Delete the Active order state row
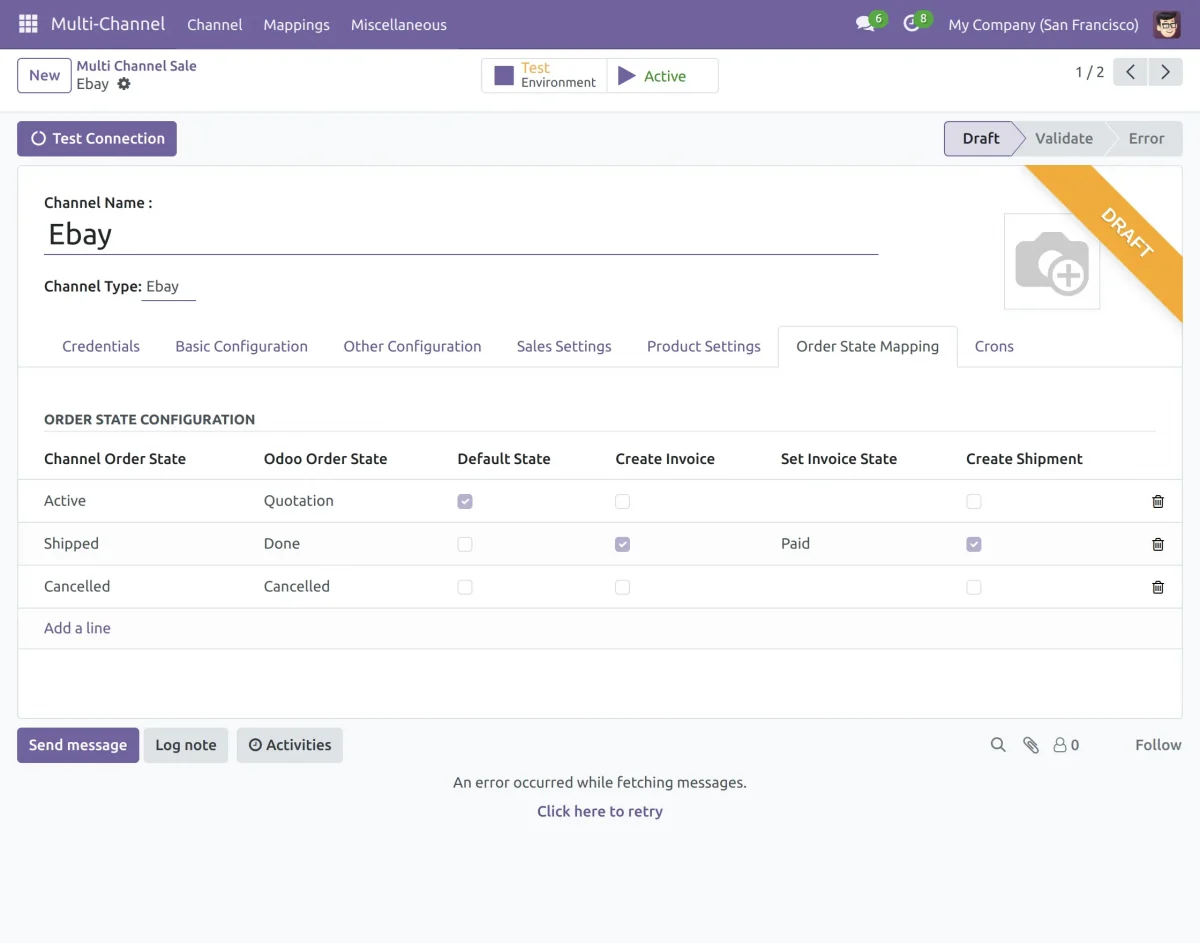The width and height of the screenshot is (1200, 943). (x=1157, y=501)
